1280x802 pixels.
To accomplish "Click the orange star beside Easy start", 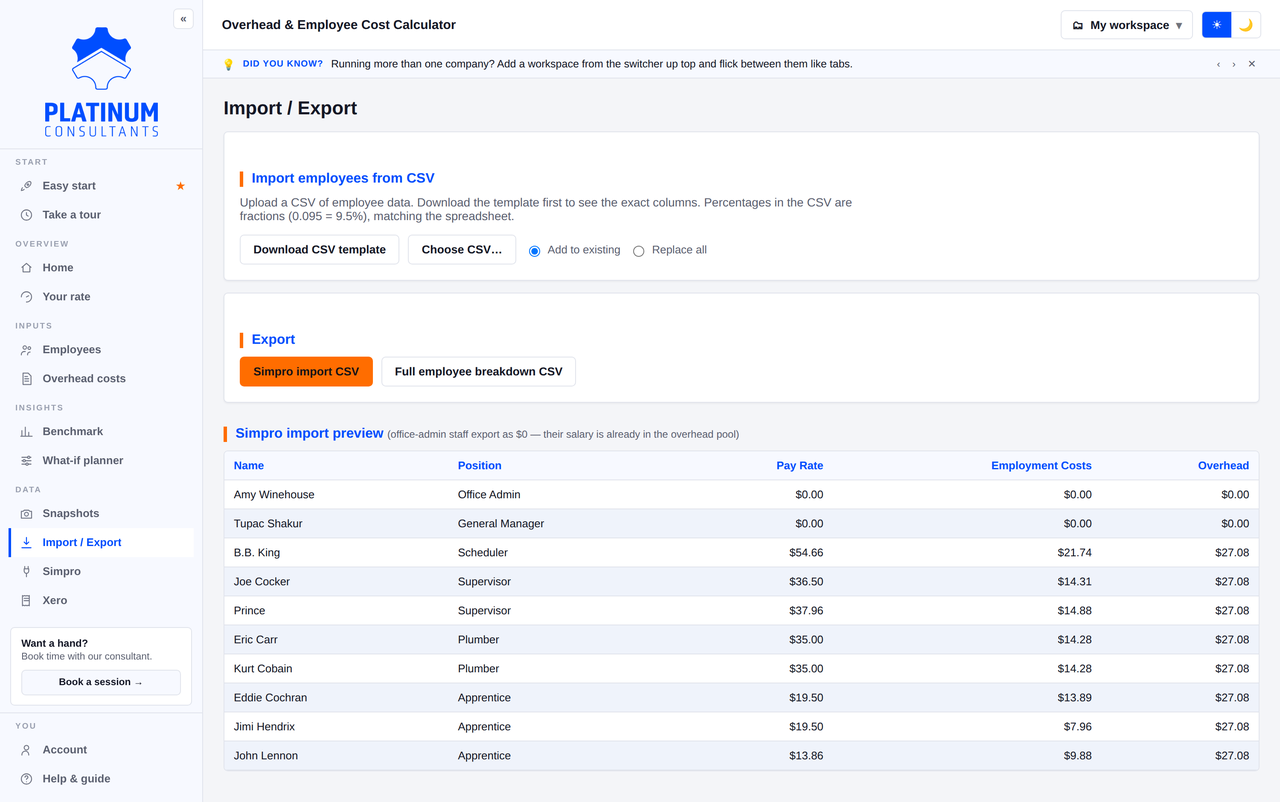I will click(x=180, y=186).
